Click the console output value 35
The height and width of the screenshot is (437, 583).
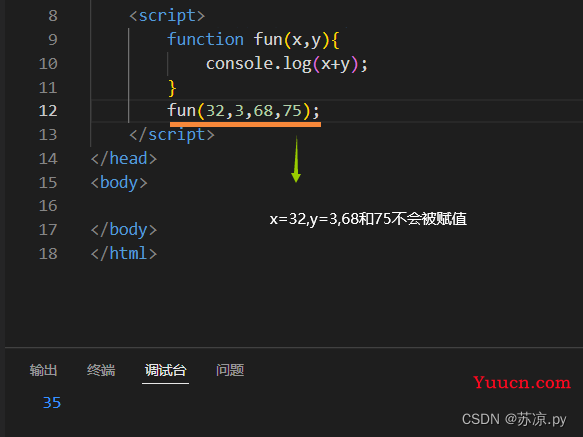pos(52,403)
